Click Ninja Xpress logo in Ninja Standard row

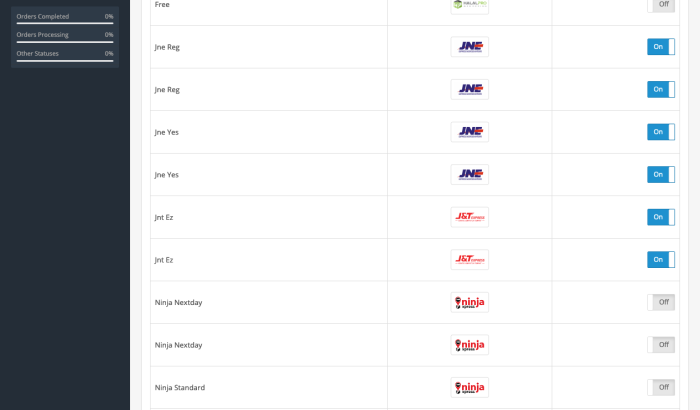pyautogui.click(x=470, y=387)
